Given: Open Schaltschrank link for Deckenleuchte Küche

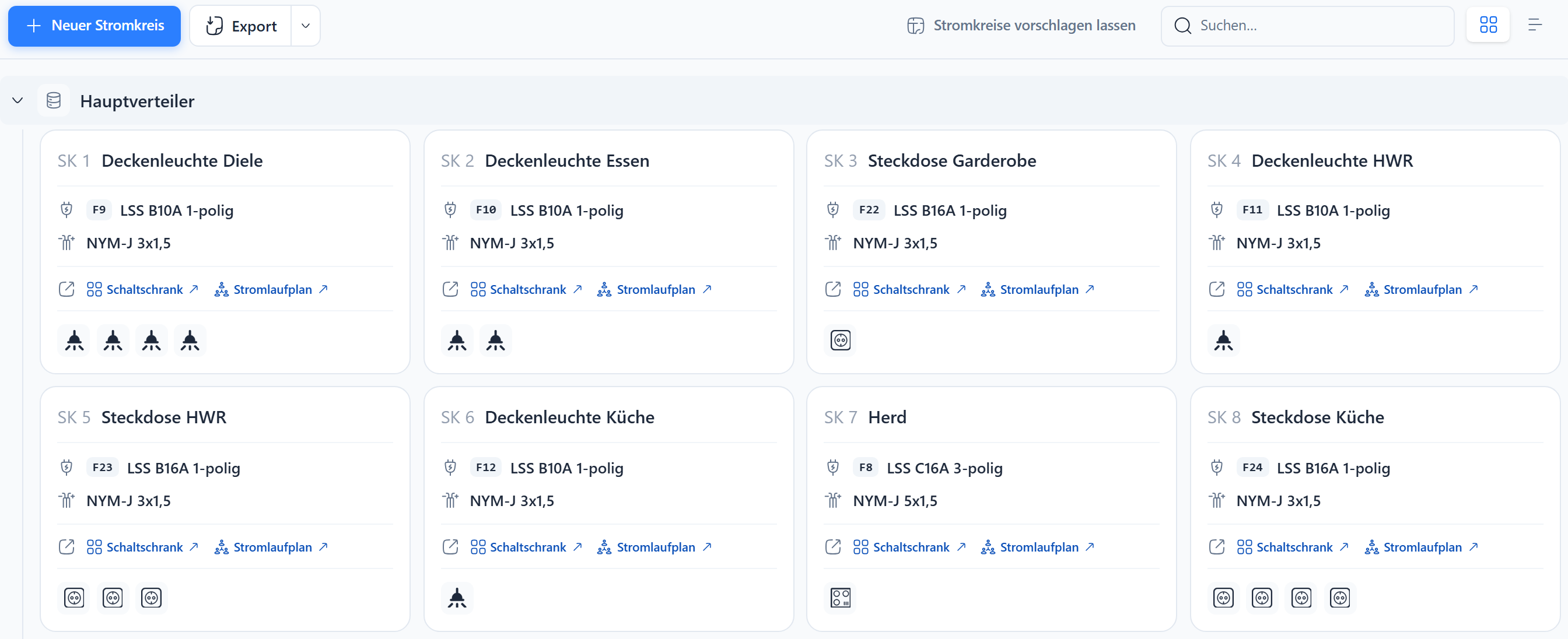Looking at the screenshot, I should pos(527,547).
